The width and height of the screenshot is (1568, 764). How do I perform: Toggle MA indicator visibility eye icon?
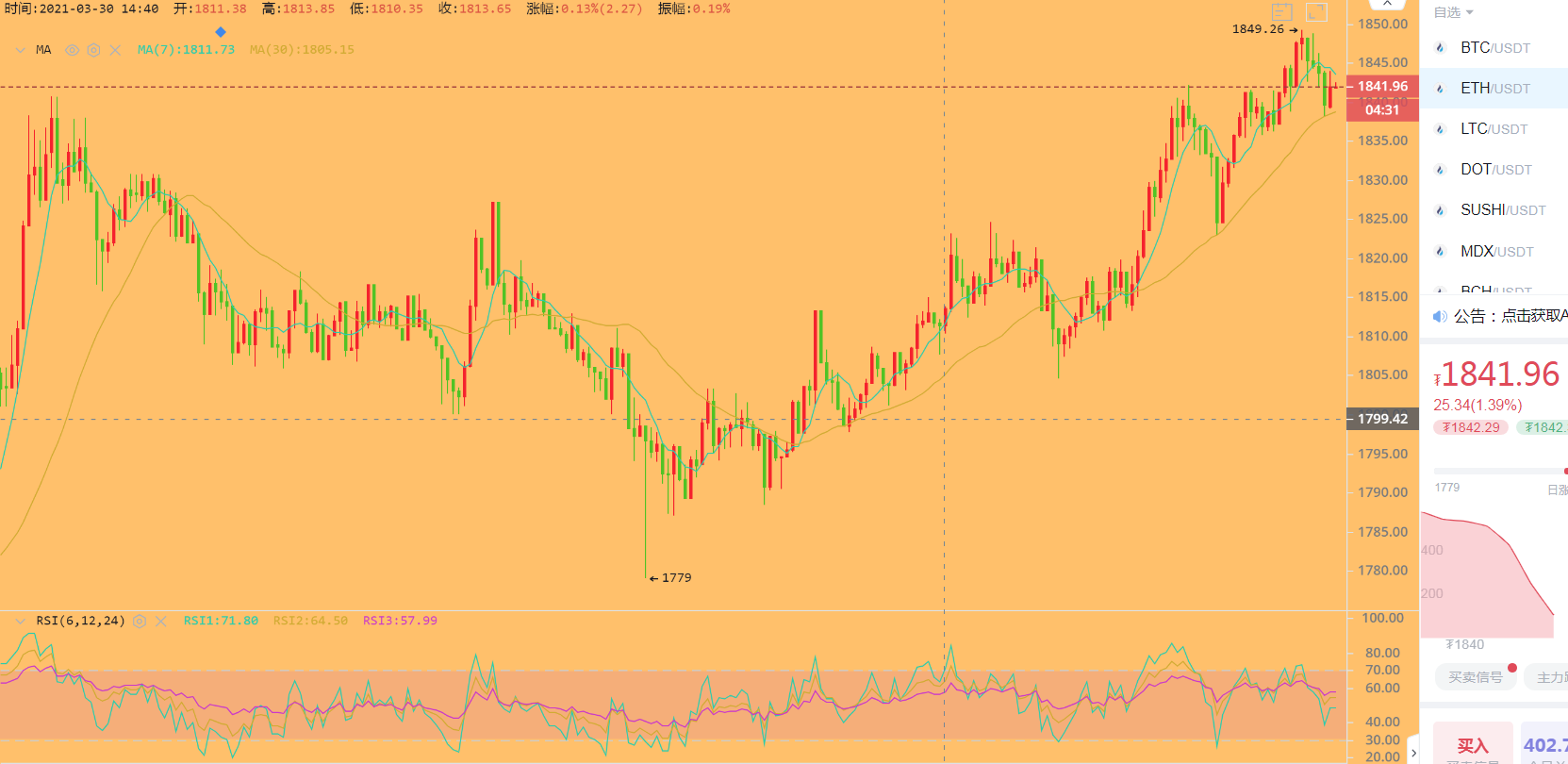coord(72,50)
